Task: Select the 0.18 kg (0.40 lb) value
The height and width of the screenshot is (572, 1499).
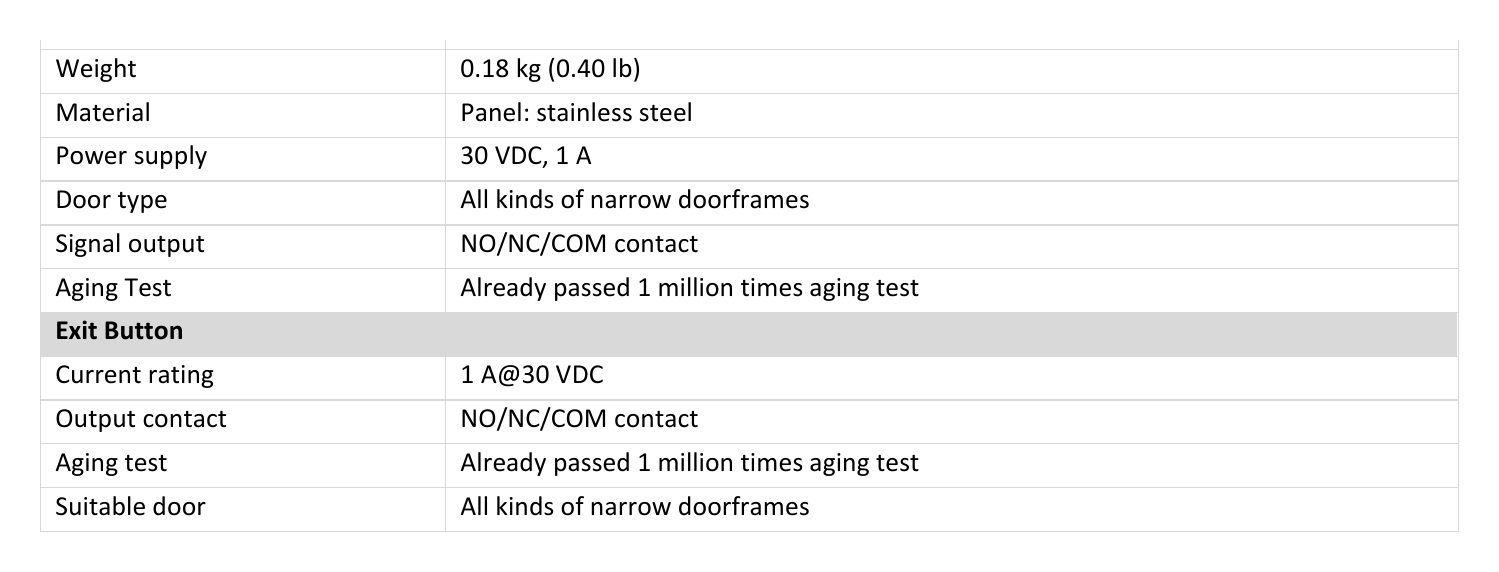Action: [550, 70]
